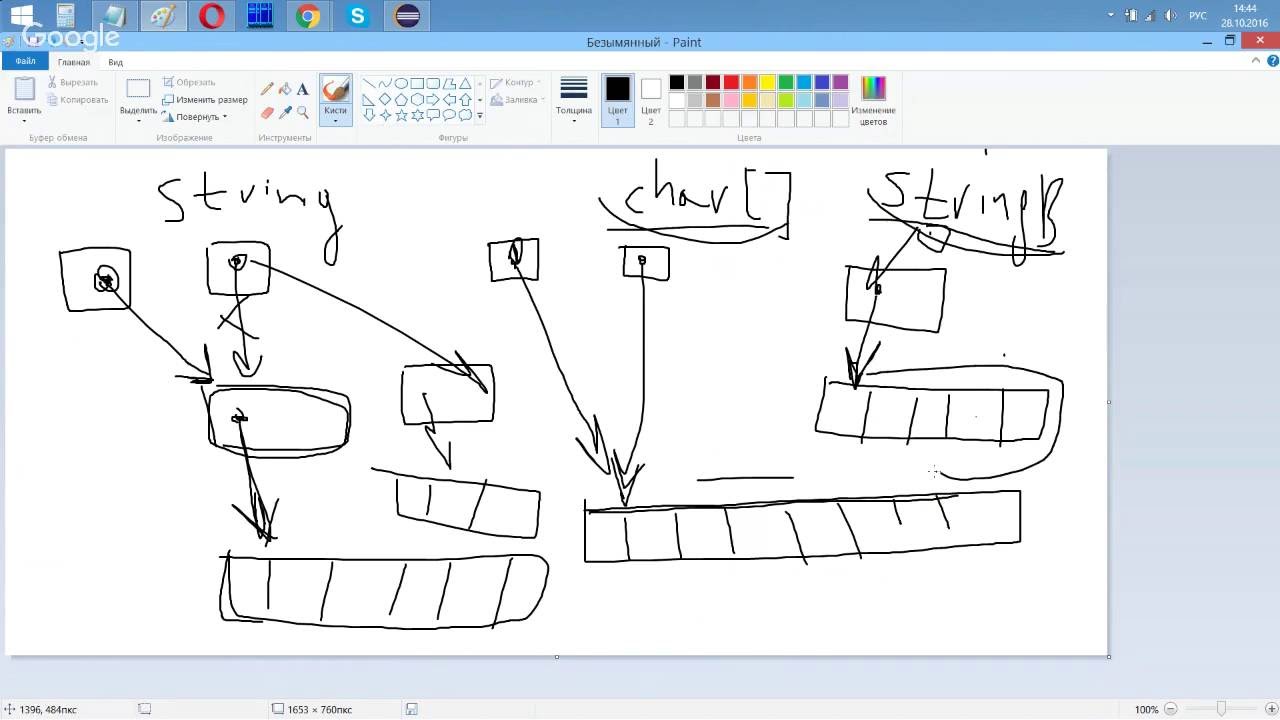Pick the purple color swatch
1280x720 pixels.
pos(840,82)
